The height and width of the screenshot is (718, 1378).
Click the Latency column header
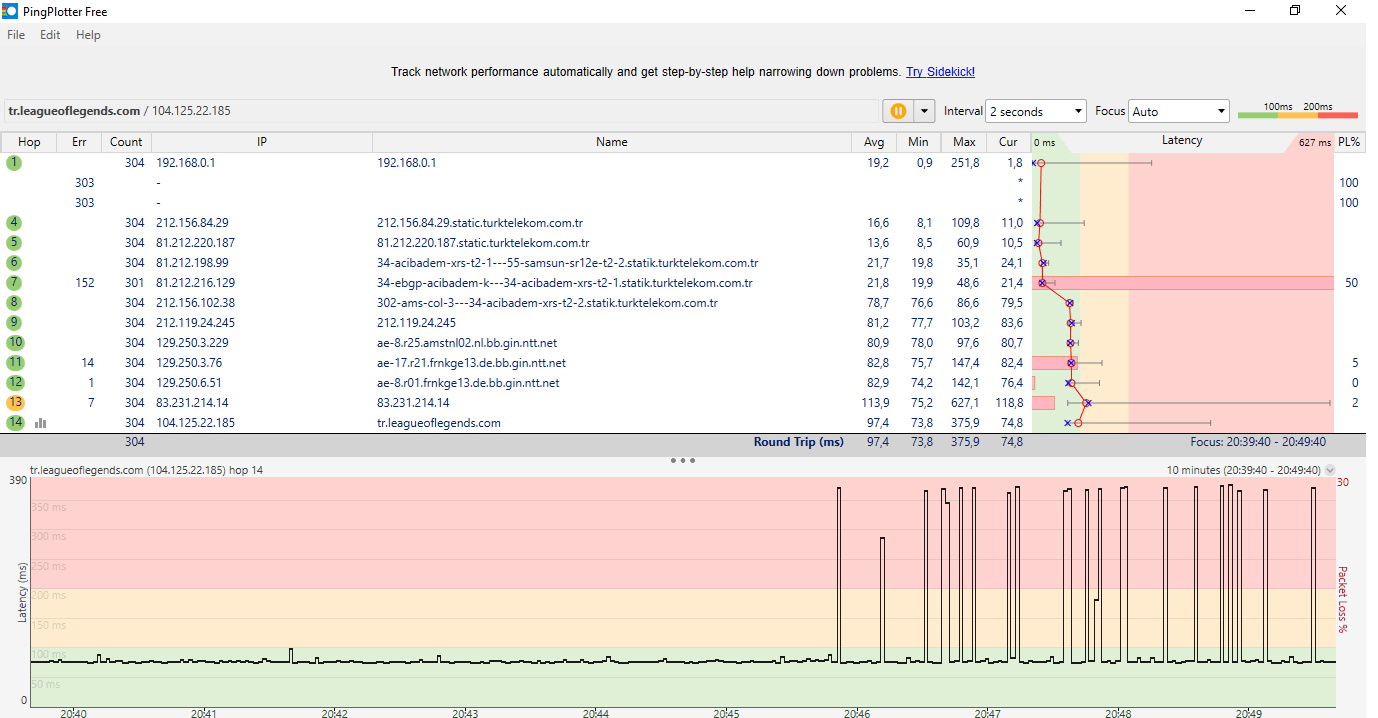(1182, 141)
